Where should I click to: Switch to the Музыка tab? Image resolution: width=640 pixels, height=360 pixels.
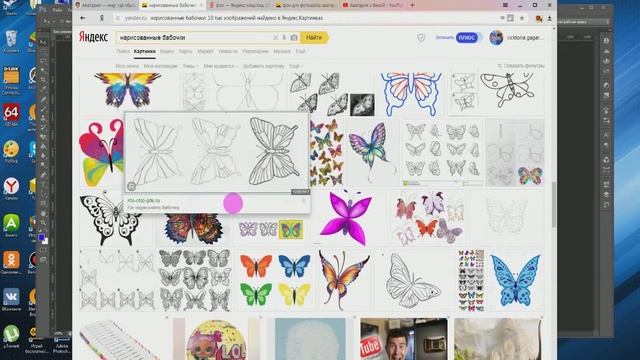tap(282, 51)
